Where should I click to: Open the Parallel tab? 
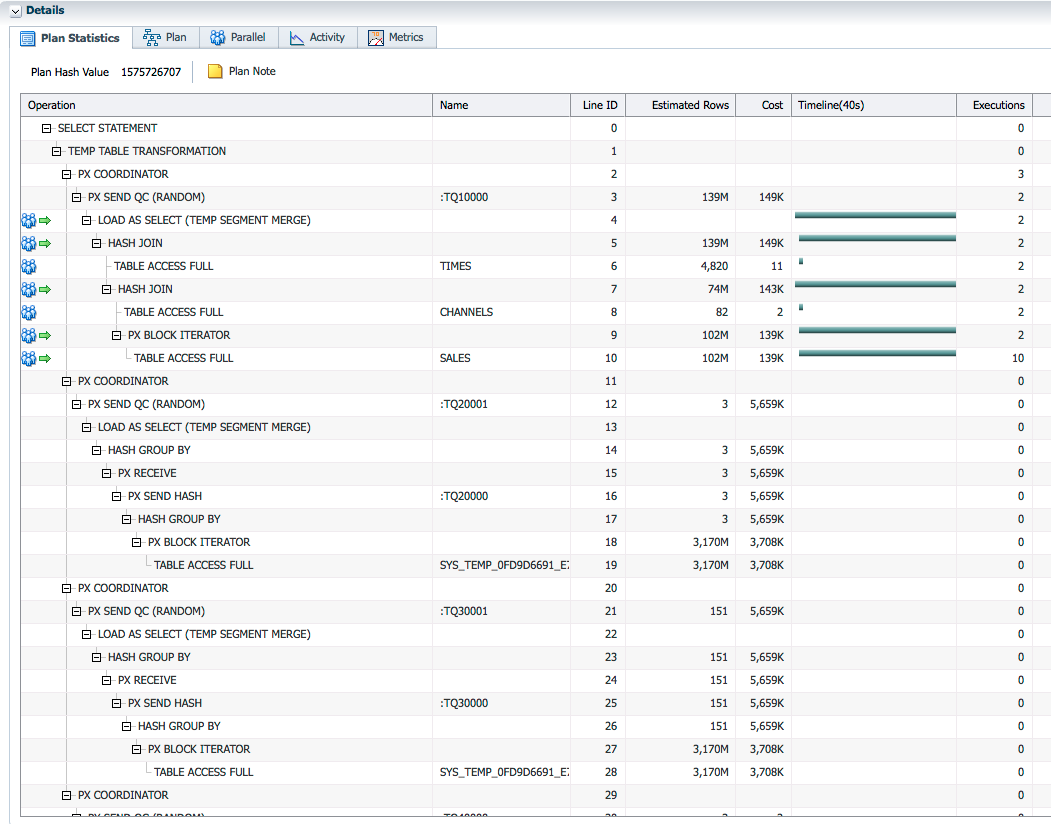click(237, 38)
